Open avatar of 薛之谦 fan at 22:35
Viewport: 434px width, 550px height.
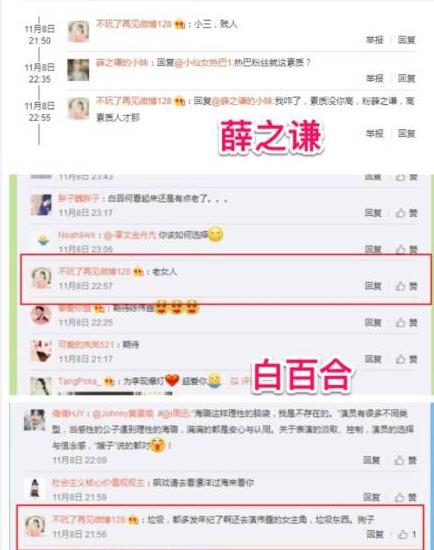click(x=78, y=70)
